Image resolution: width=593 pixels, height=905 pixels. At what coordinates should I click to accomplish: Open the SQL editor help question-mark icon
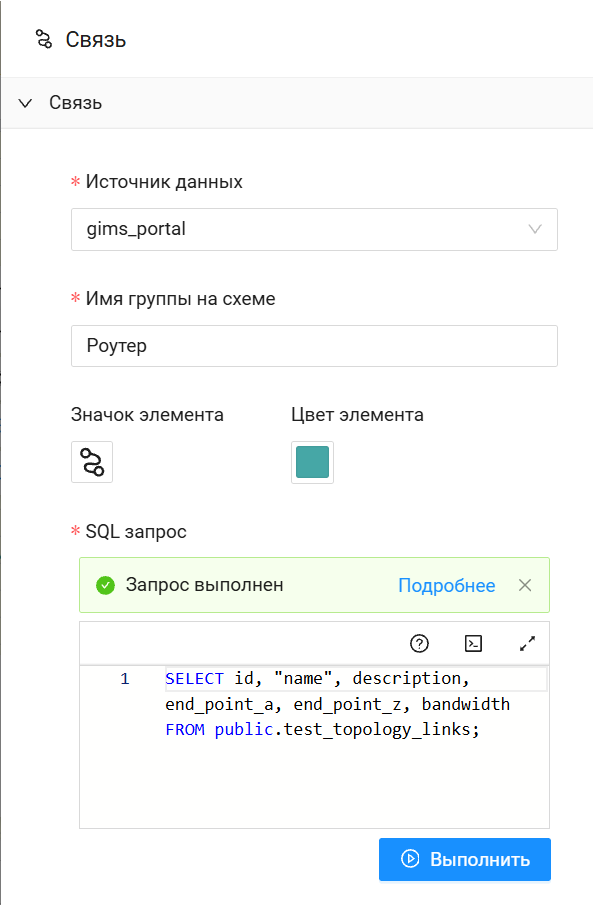click(419, 643)
